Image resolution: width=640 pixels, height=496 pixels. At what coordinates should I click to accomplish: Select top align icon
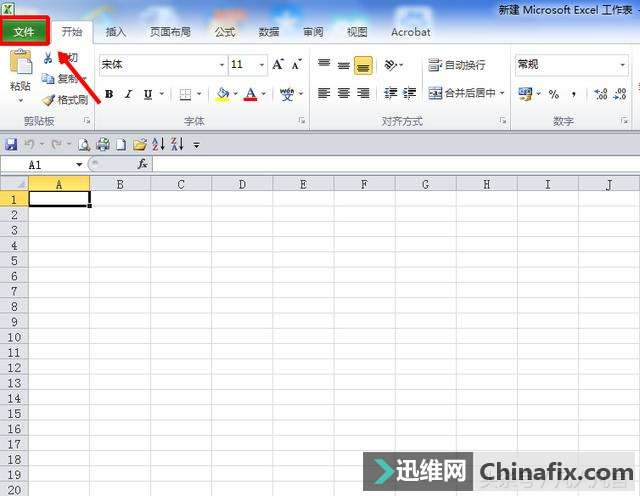pos(324,65)
